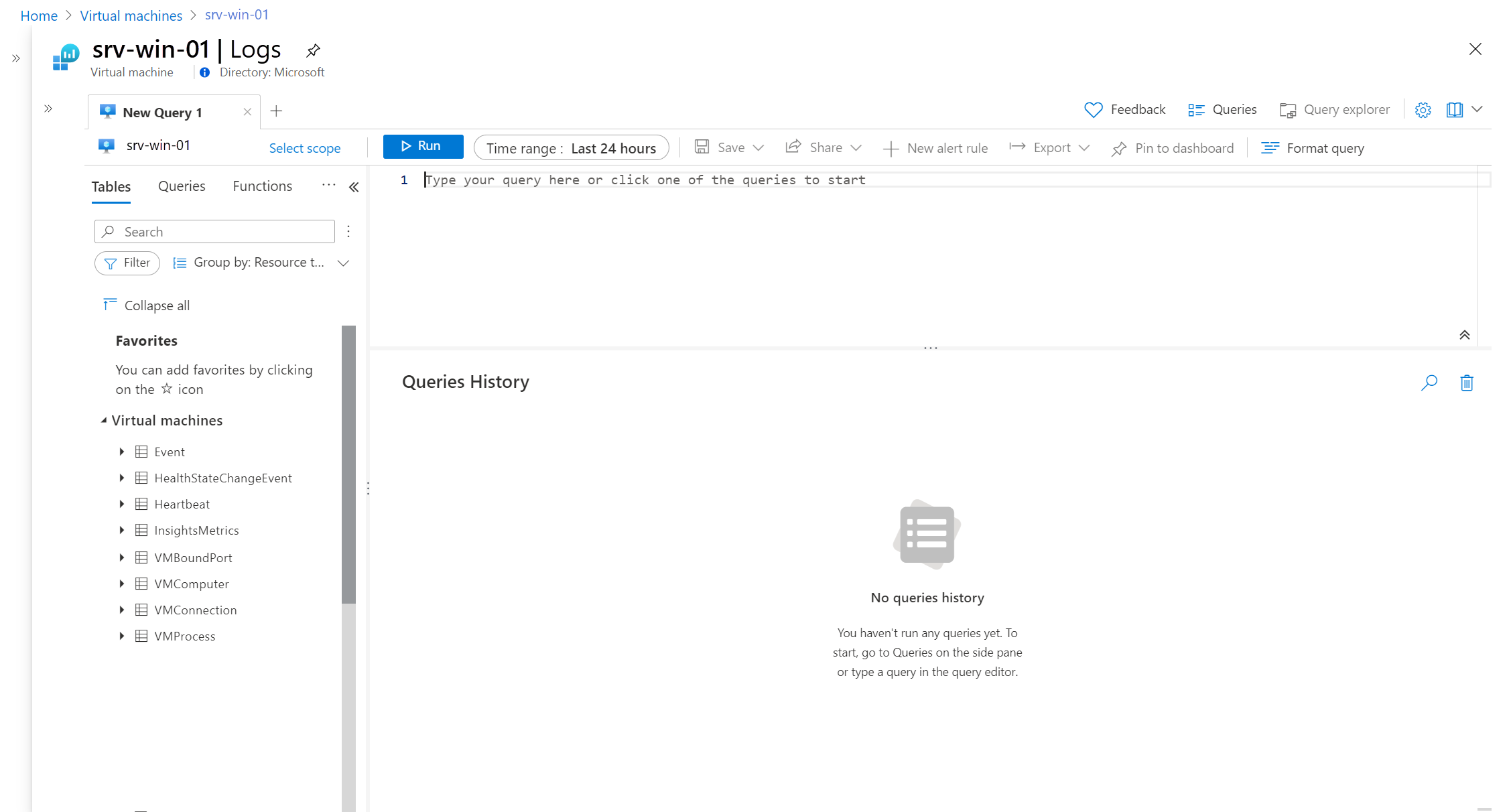The width and height of the screenshot is (1511, 812).
Task: Run the query in the editor
Action: click(x=423, y=146)
